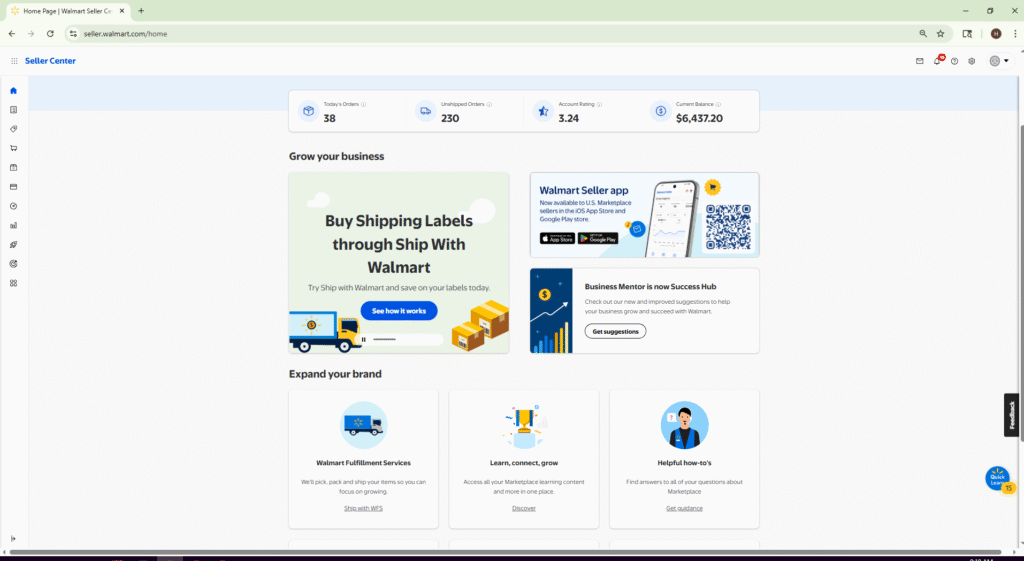Viewport: 1024px width, 561px height.
Task: Open the four-squares apps icon in sidebar
Action: pyautogui.click(x=13, y=283)
